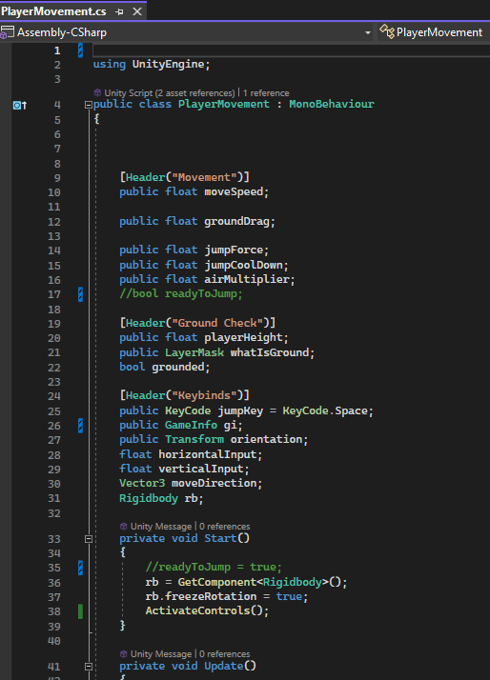Click the LayerMask type name
This screenshot has width=490, height=680.
point(194,352)
